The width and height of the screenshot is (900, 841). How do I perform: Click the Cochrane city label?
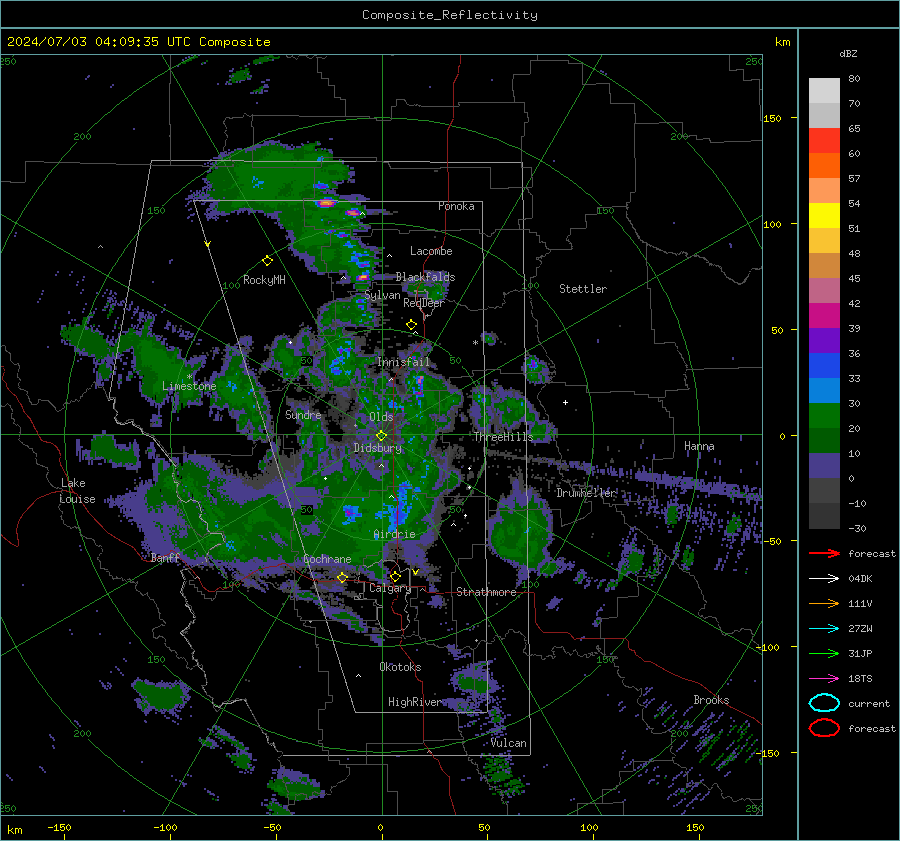[x=327, y=559]
